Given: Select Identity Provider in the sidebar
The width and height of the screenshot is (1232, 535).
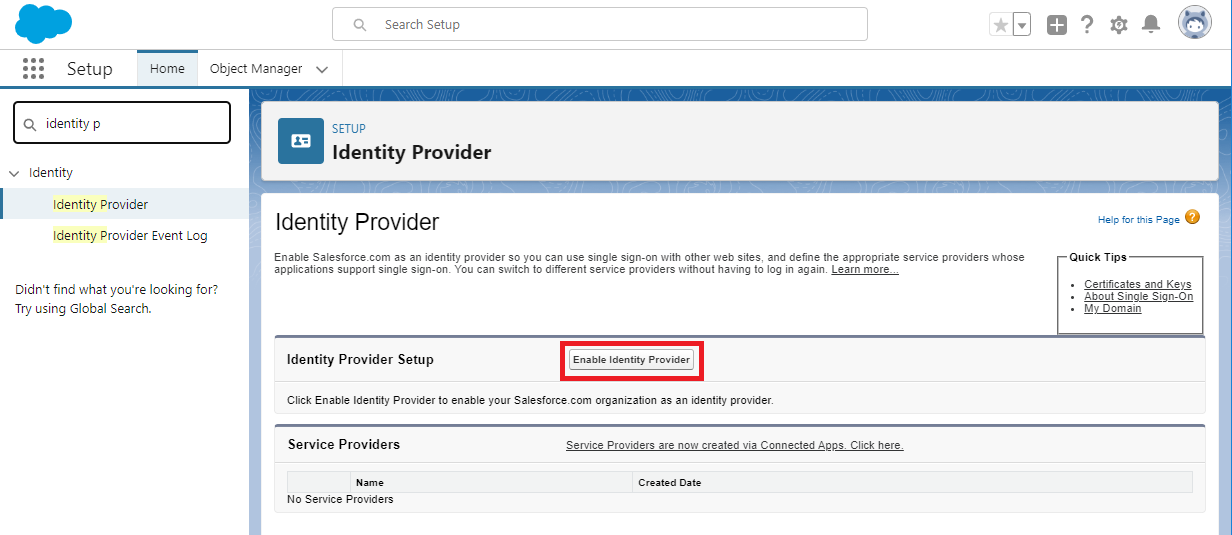Looking at the screenshot, I should pyautogui.click(x=100, y=204).
